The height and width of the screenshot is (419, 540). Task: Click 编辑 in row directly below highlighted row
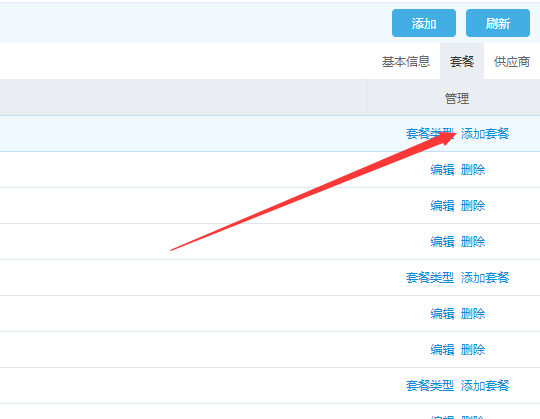point(442,169)
